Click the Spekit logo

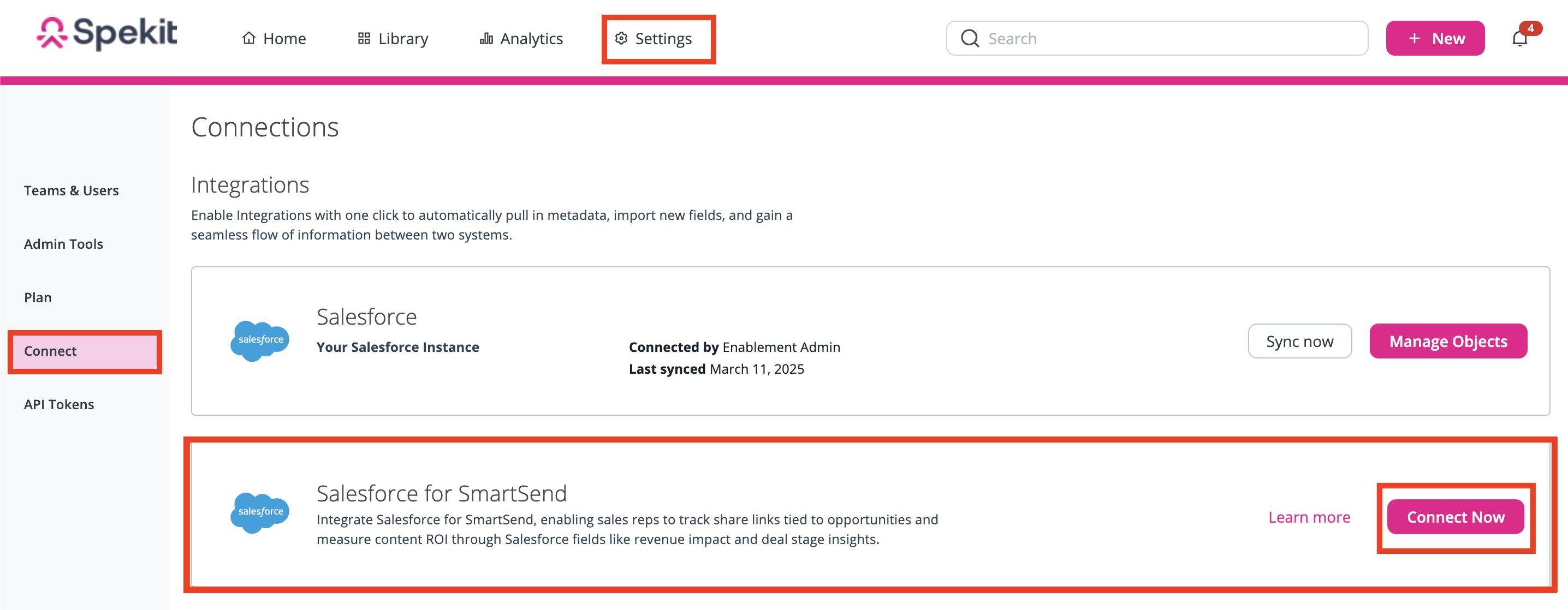pyautogui.click(x=107, y=33)
